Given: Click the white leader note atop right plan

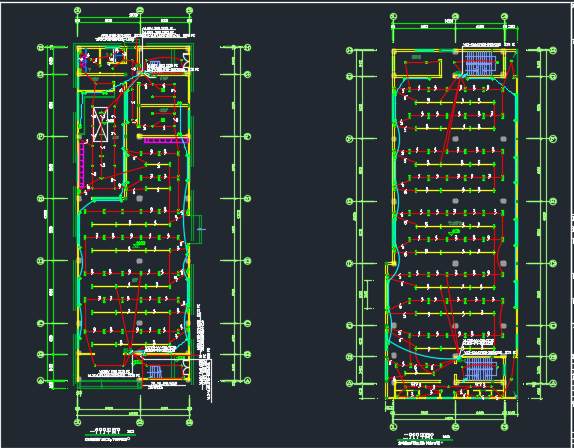Looking at the screenshot, I should 489,45.
